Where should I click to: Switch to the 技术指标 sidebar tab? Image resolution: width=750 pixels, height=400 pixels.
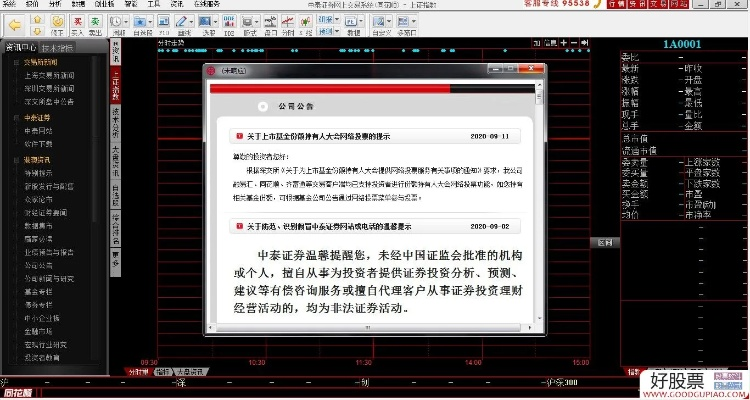point(57,48)
